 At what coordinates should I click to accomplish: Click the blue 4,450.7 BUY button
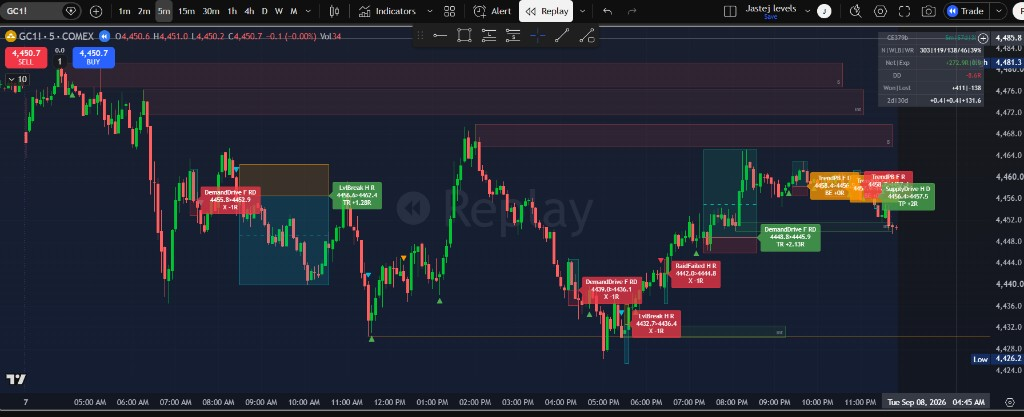point(93,57)
